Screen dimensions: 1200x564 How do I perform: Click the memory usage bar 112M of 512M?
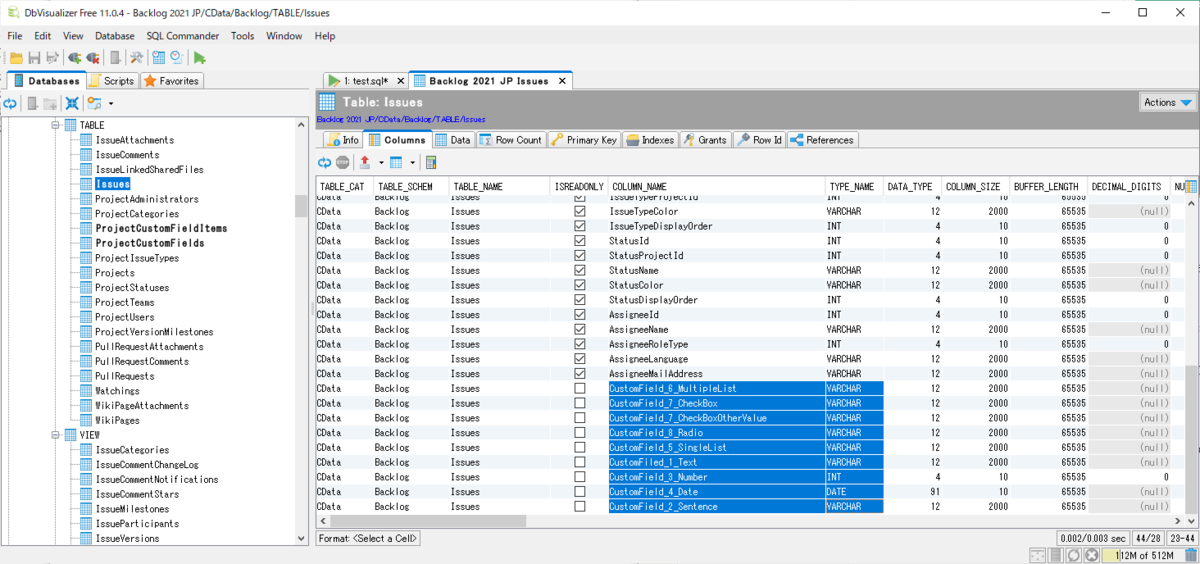(x=1142, y=555)
